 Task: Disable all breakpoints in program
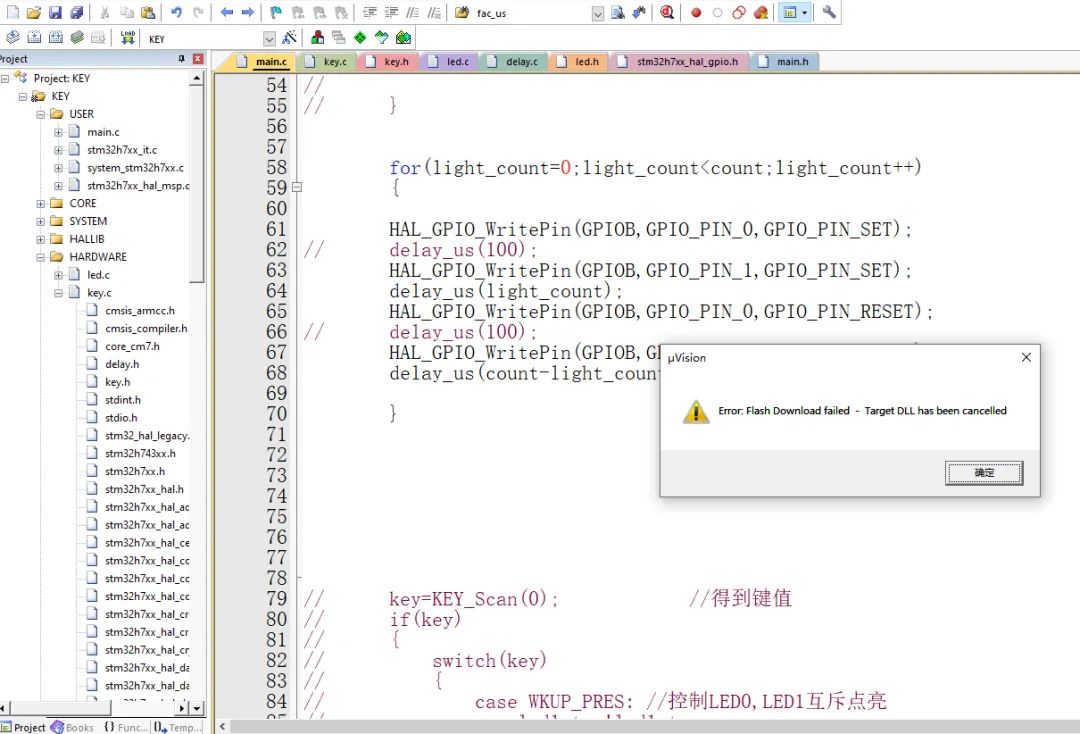pyautogui.click(x=737, y=12)
